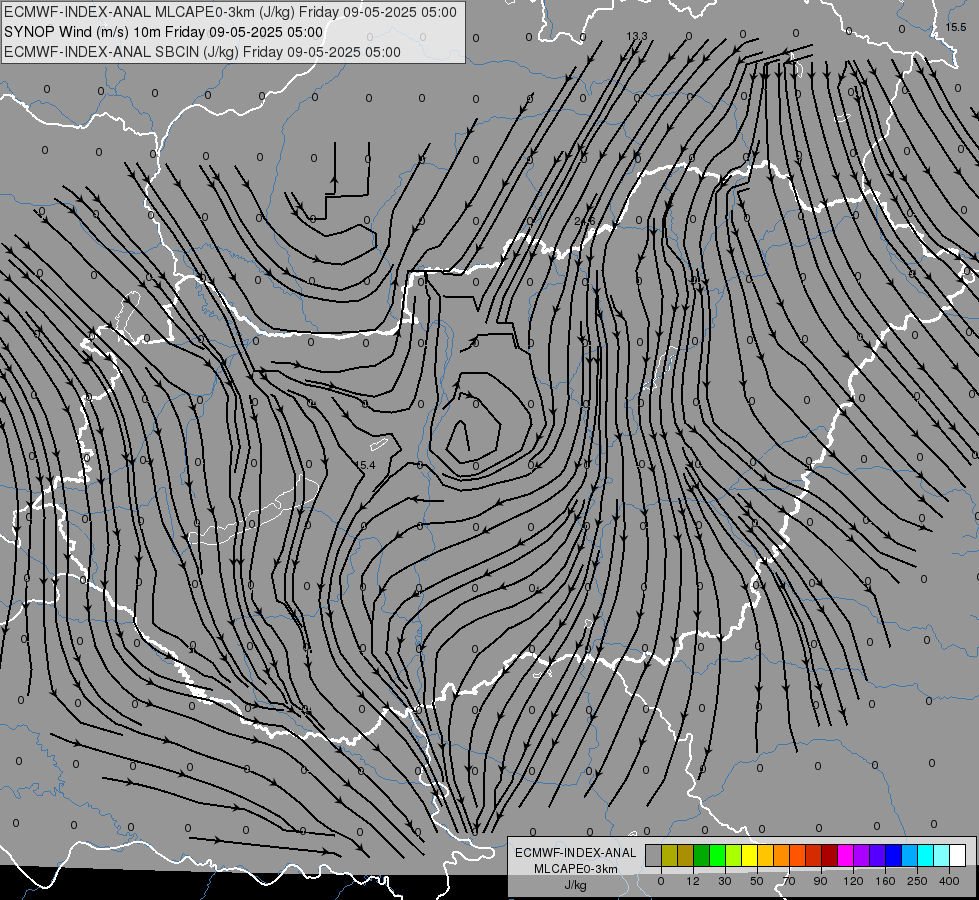979x900 pixels.
Task: Click the ECMWF-INDEX-ANAL SBCIN title line
Action: click(x=202, y=52)
